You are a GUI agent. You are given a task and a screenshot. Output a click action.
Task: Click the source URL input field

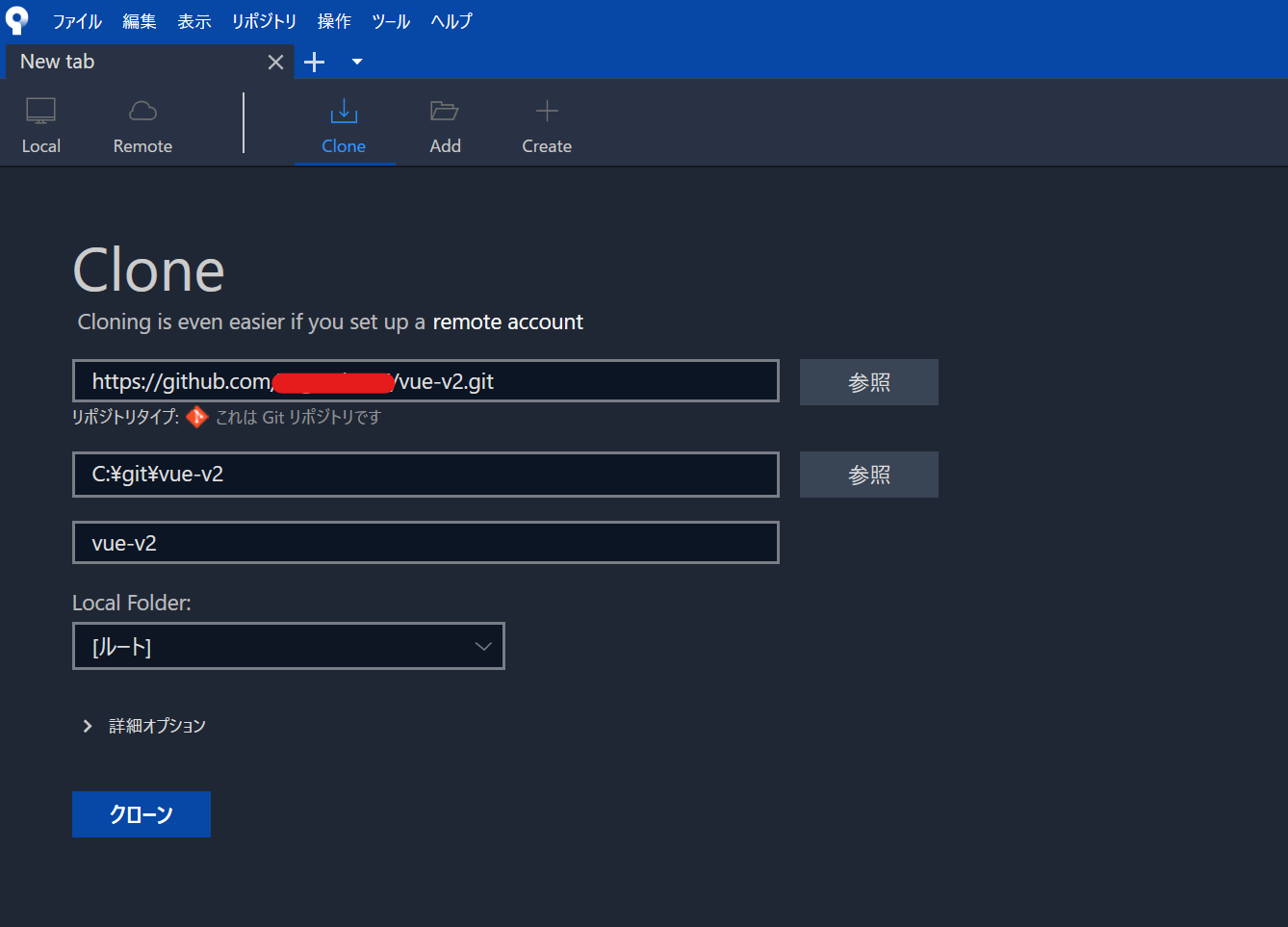tap(425, 381)
